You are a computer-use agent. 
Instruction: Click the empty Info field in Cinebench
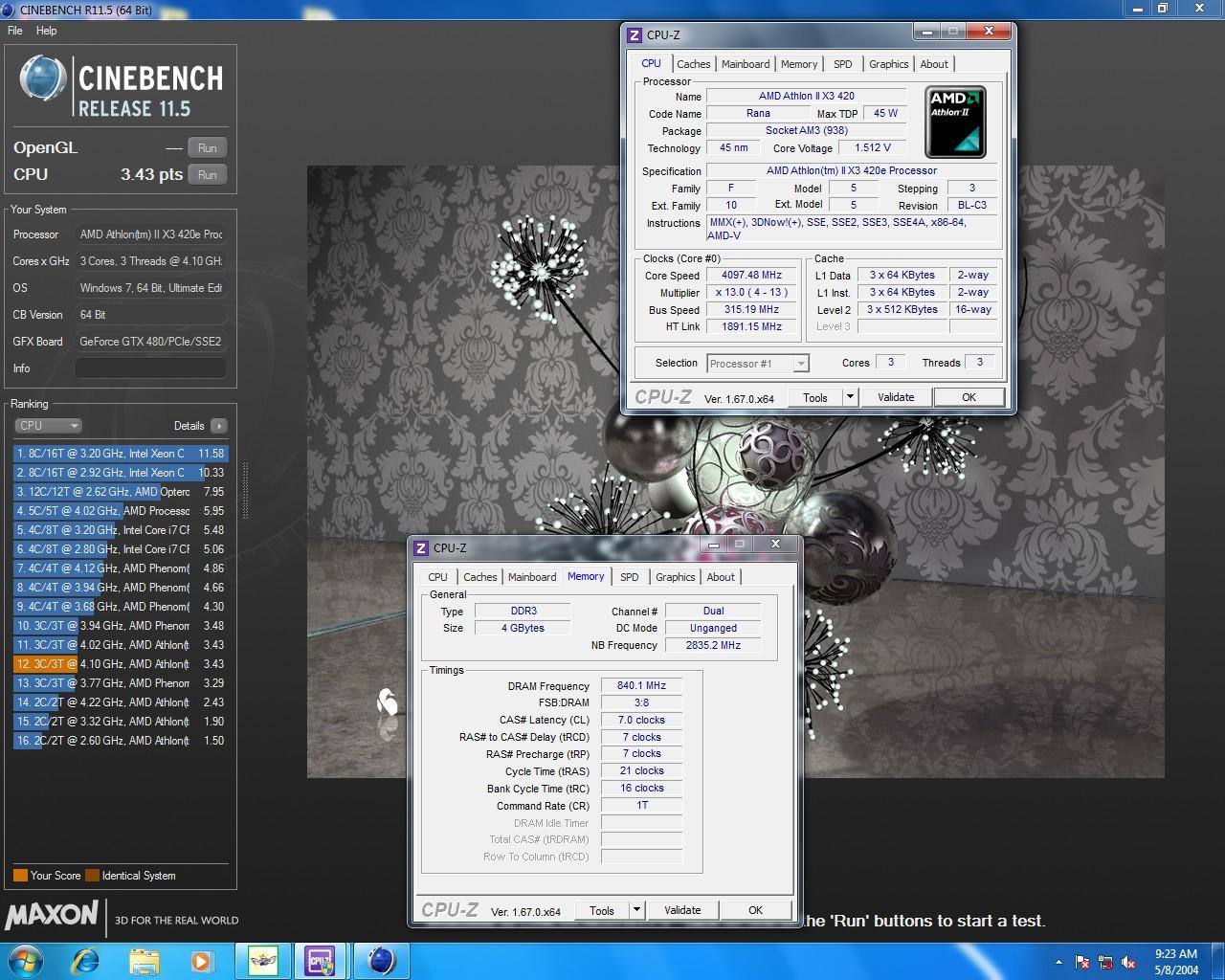click(150, 368)
